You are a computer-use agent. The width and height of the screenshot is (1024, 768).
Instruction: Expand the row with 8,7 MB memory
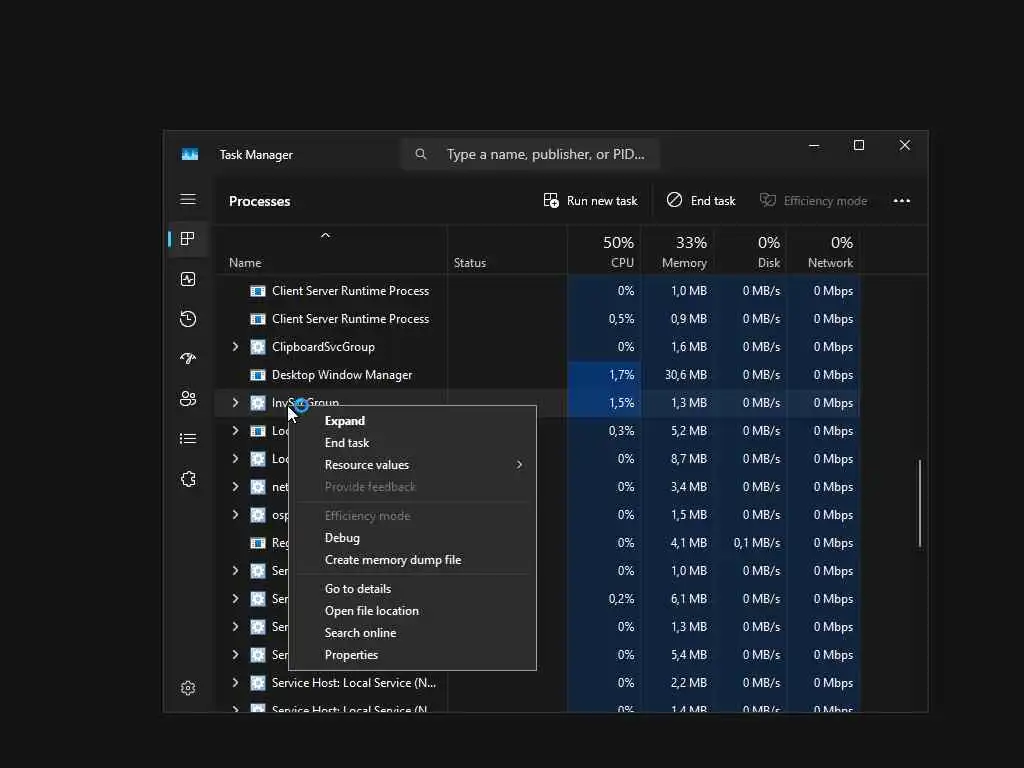pyautogui.click(x=235, y=458)
